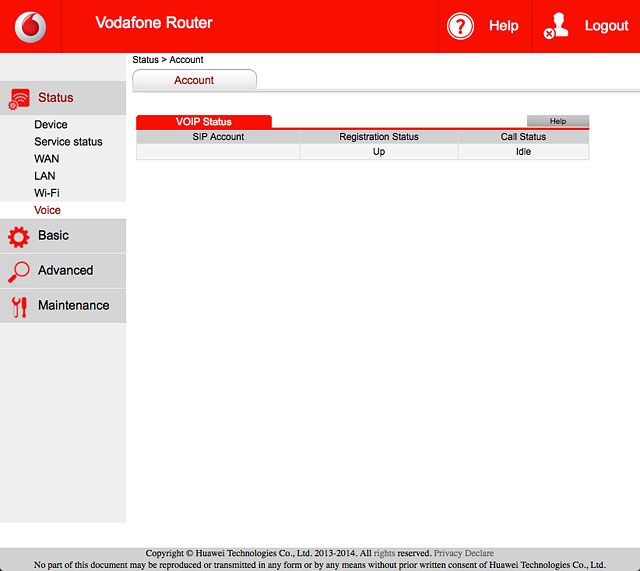Click the 'Idle' call status cell

(x=523, y=152)
